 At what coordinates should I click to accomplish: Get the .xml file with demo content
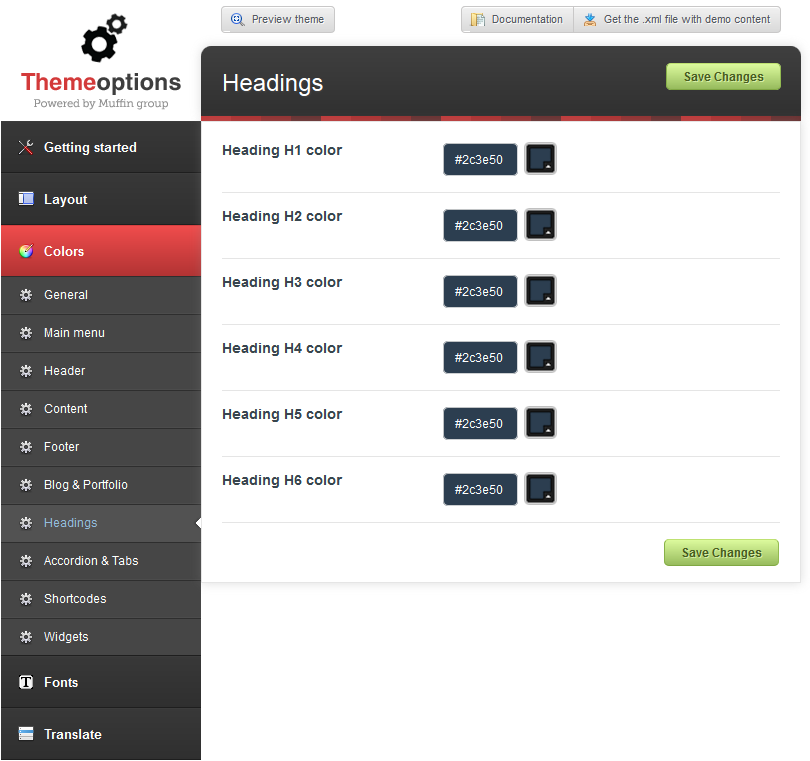(677, 20)
